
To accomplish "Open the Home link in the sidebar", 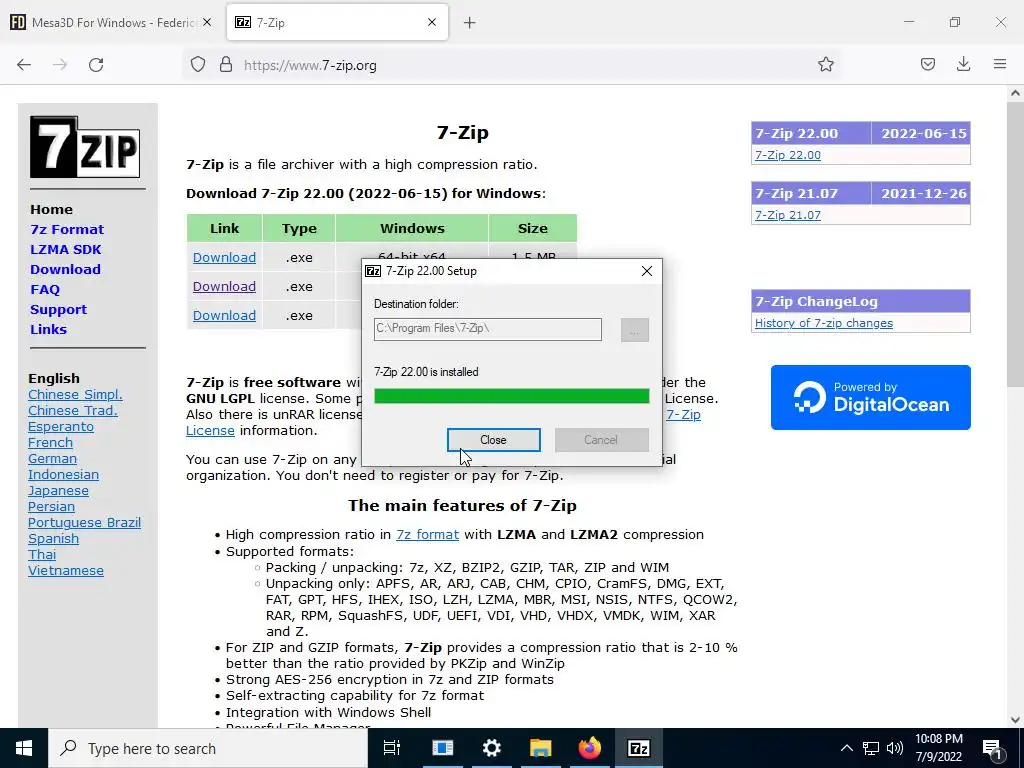I will [x=52, y=210].
